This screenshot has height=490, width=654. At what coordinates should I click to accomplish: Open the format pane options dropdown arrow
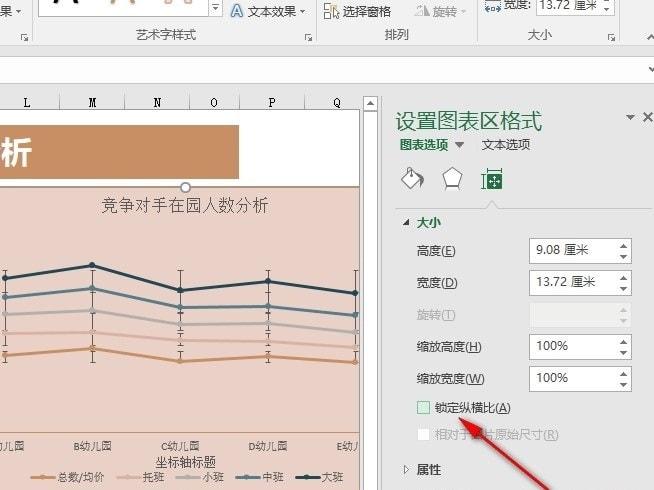[x=630, y=118]
